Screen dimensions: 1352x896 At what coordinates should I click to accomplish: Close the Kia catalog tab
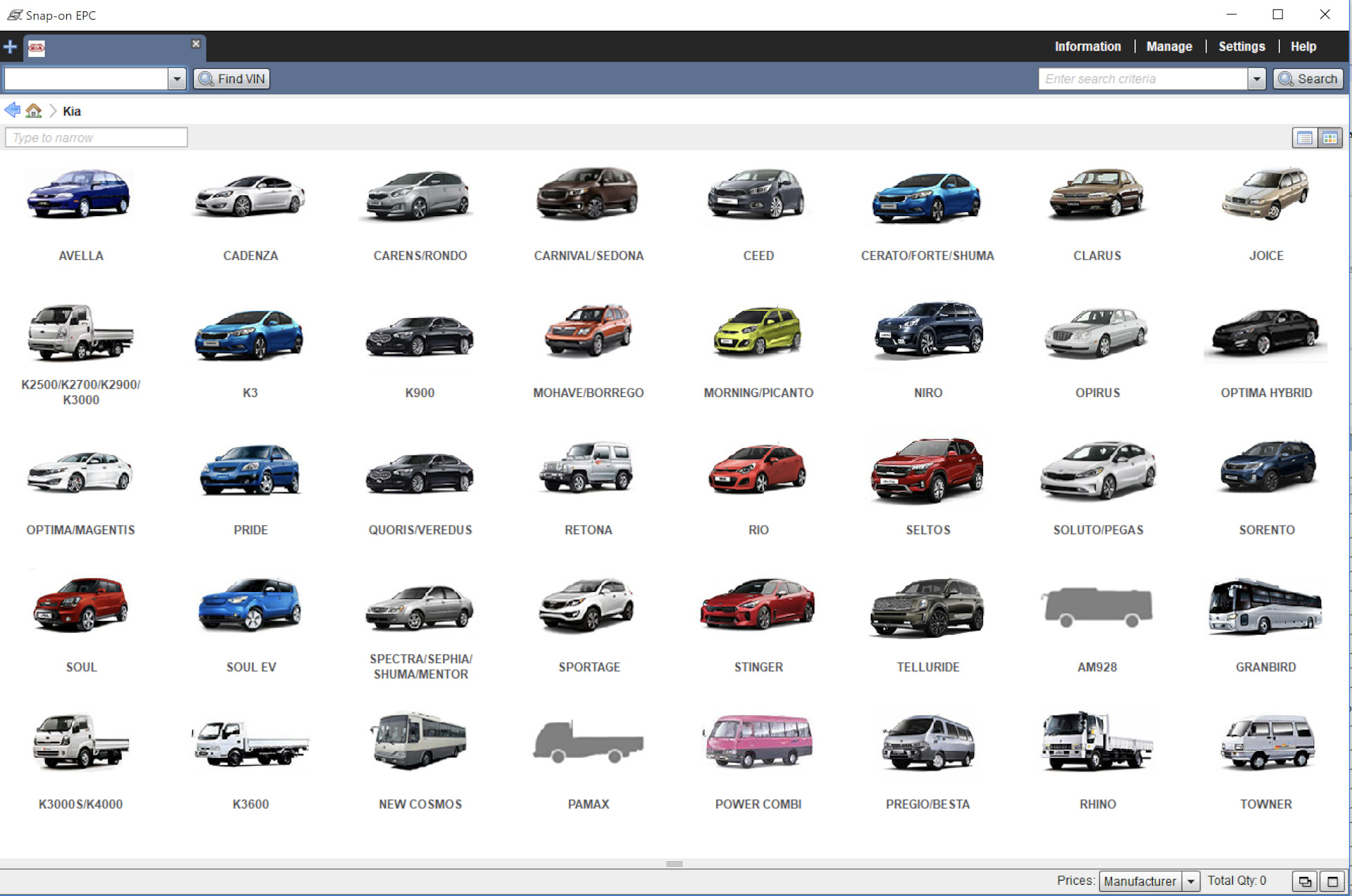pos(196,44)
